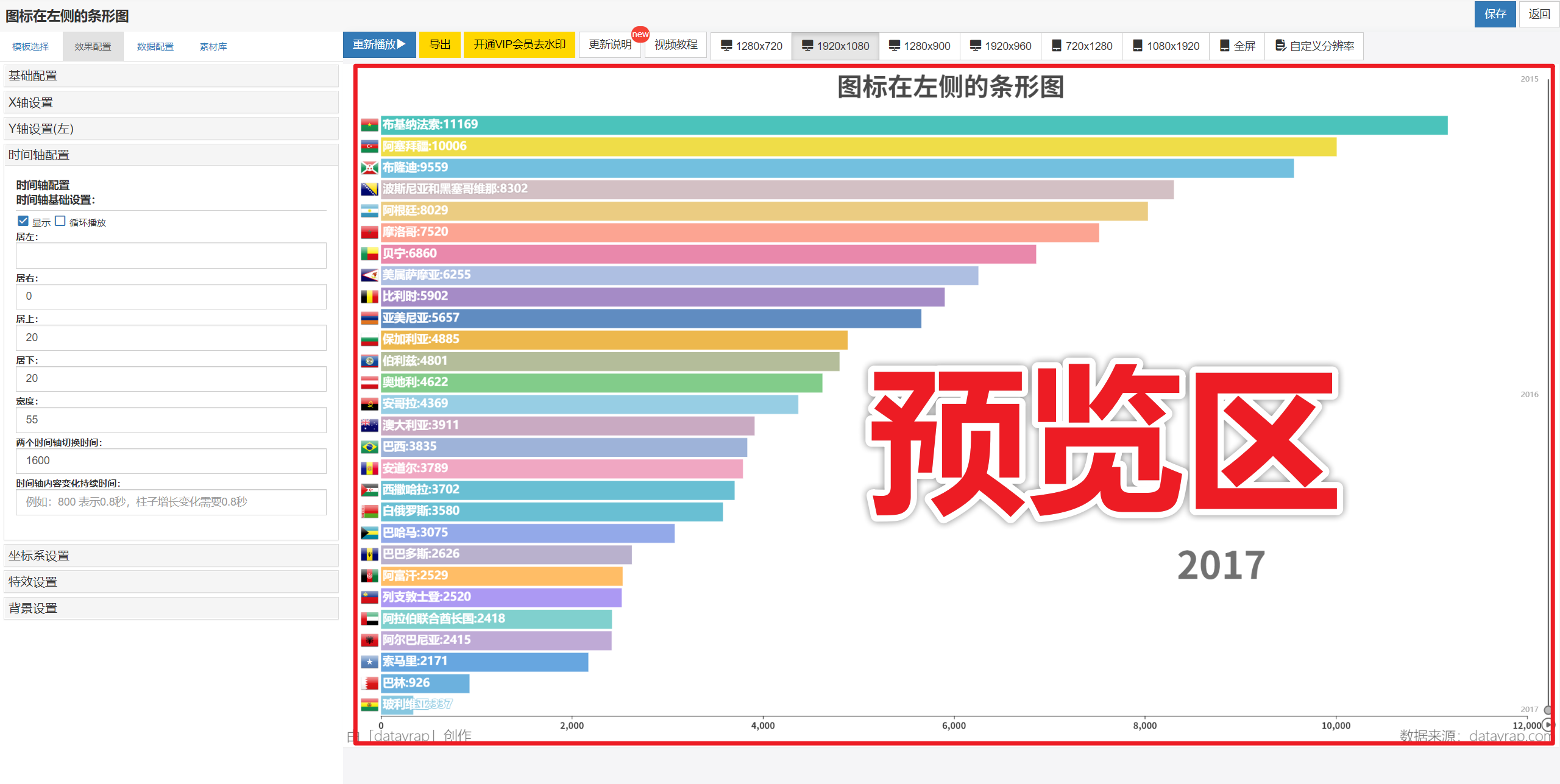
Task: Enable the 循环播放 loop checkbox
Action: [60, 221]
